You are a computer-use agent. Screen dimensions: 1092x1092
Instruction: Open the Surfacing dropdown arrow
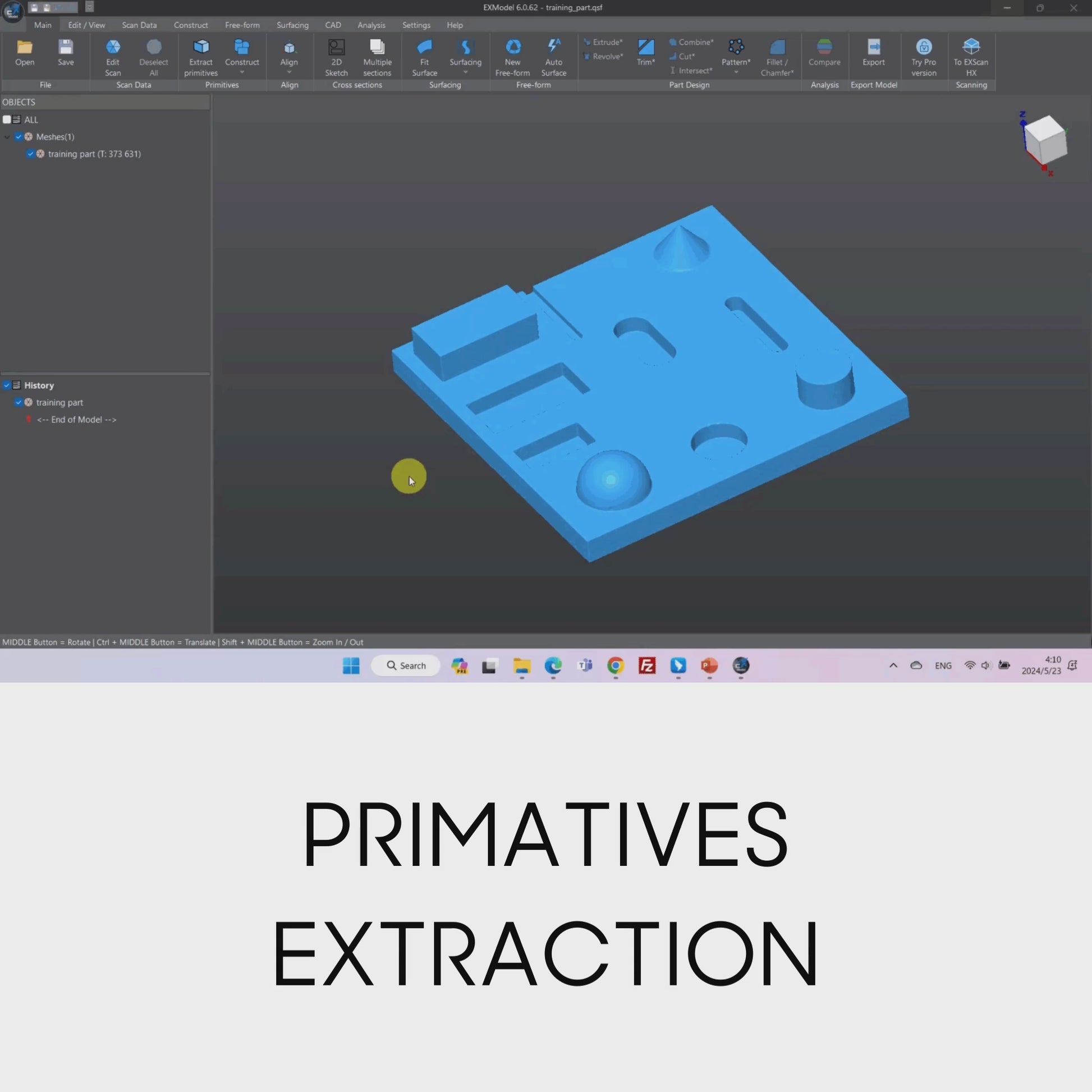(x=465, y=72)
